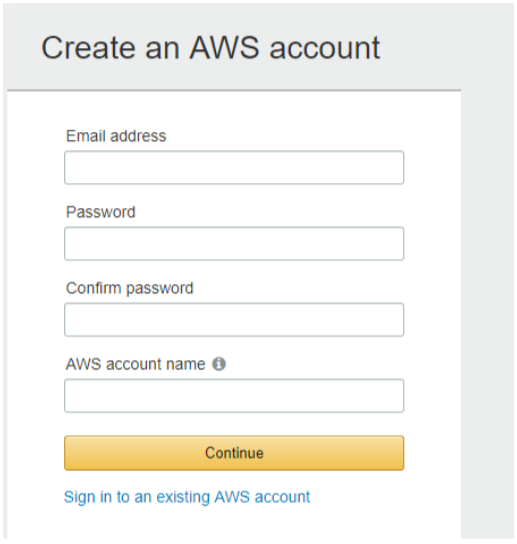Show help tooltip for AWS account name
The height and width of the screenshot is (544, 517).
tap(219, 364)
